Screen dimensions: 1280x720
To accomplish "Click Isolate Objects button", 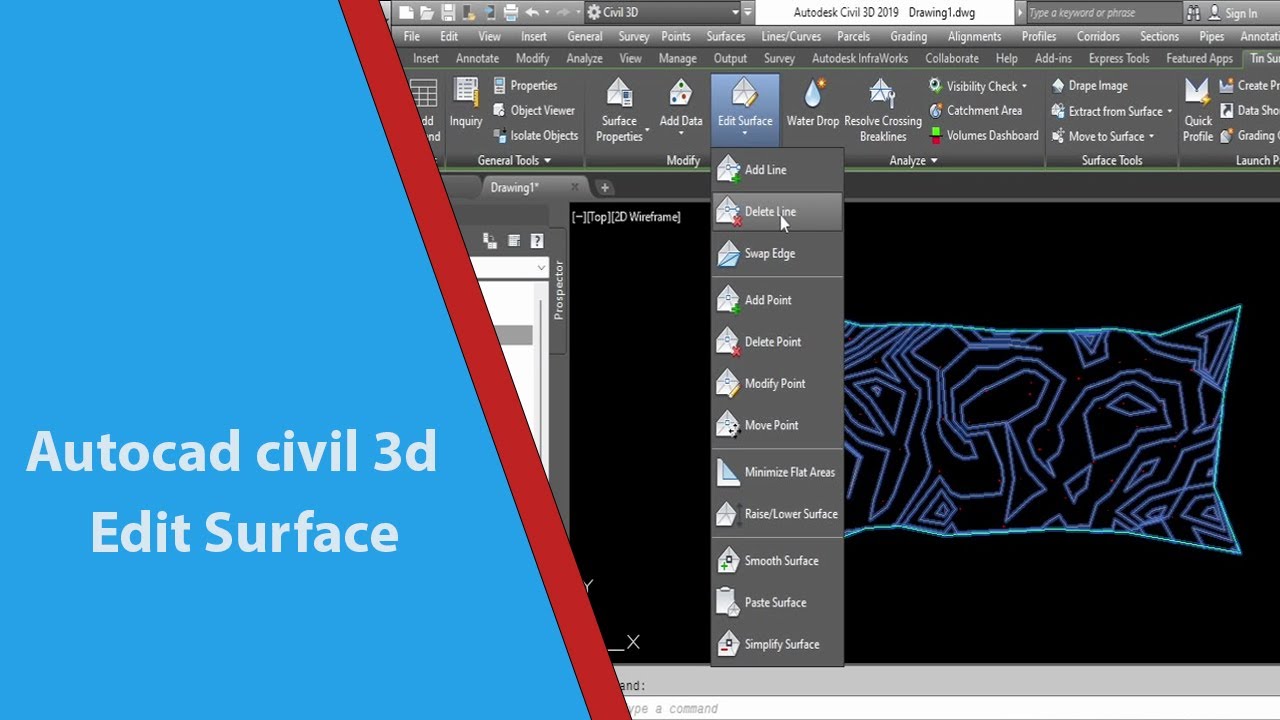I will (535, 136).
